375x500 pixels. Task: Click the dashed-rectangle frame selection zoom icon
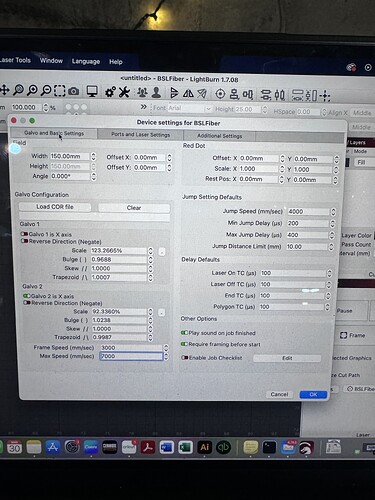[60, 91]
